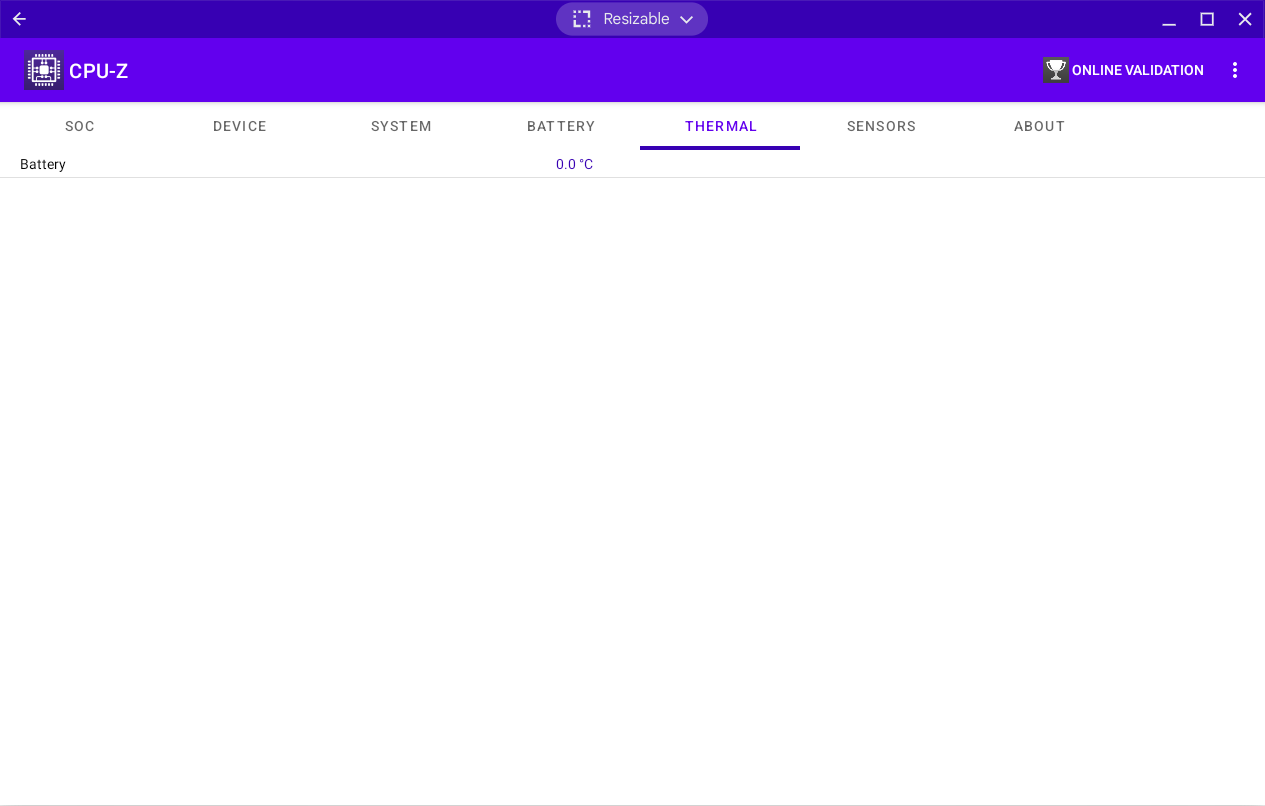This screenshot has width=1265, height=806.
Task: Select the BATTERY tab
Action: click(x=561, y=126)
